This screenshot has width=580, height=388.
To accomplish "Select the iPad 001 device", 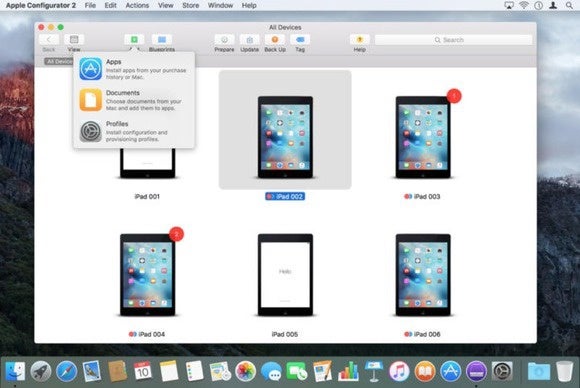I will tap(147, 163).
